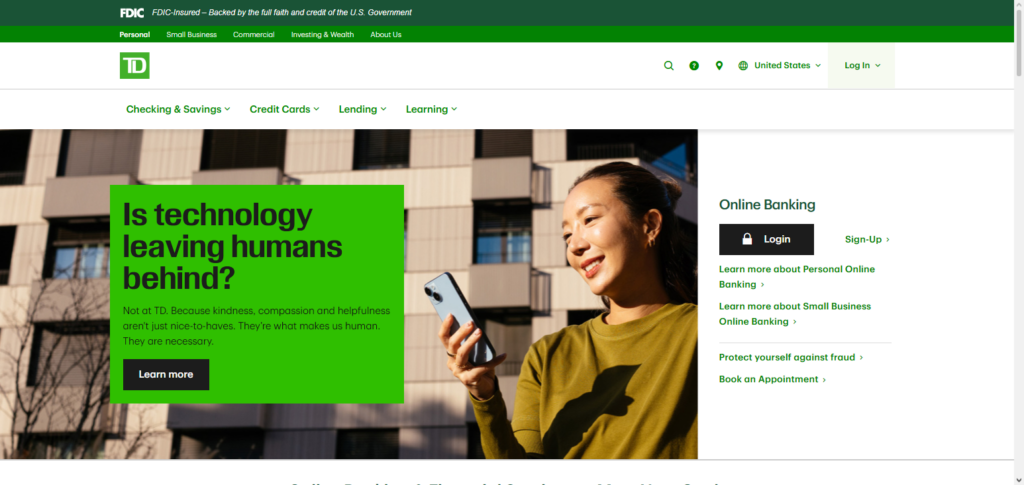Open the Investing & Wealth tab
Image resolution: width=1024 pixels, height=485 pixels.
pyautogui.click(x=323, y=35)
